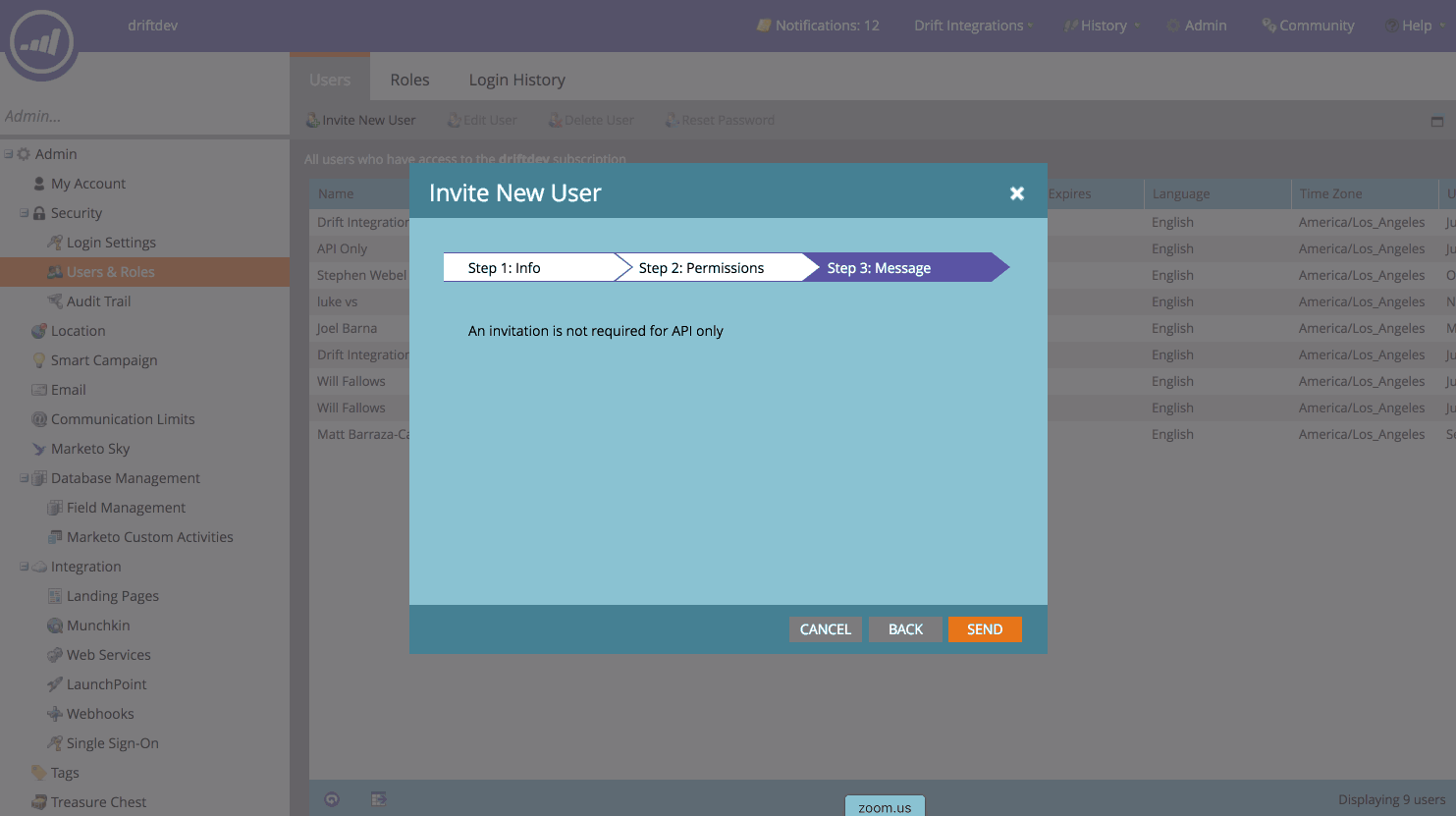
Task: Open Notifications: 12 link
Action: 818,26
